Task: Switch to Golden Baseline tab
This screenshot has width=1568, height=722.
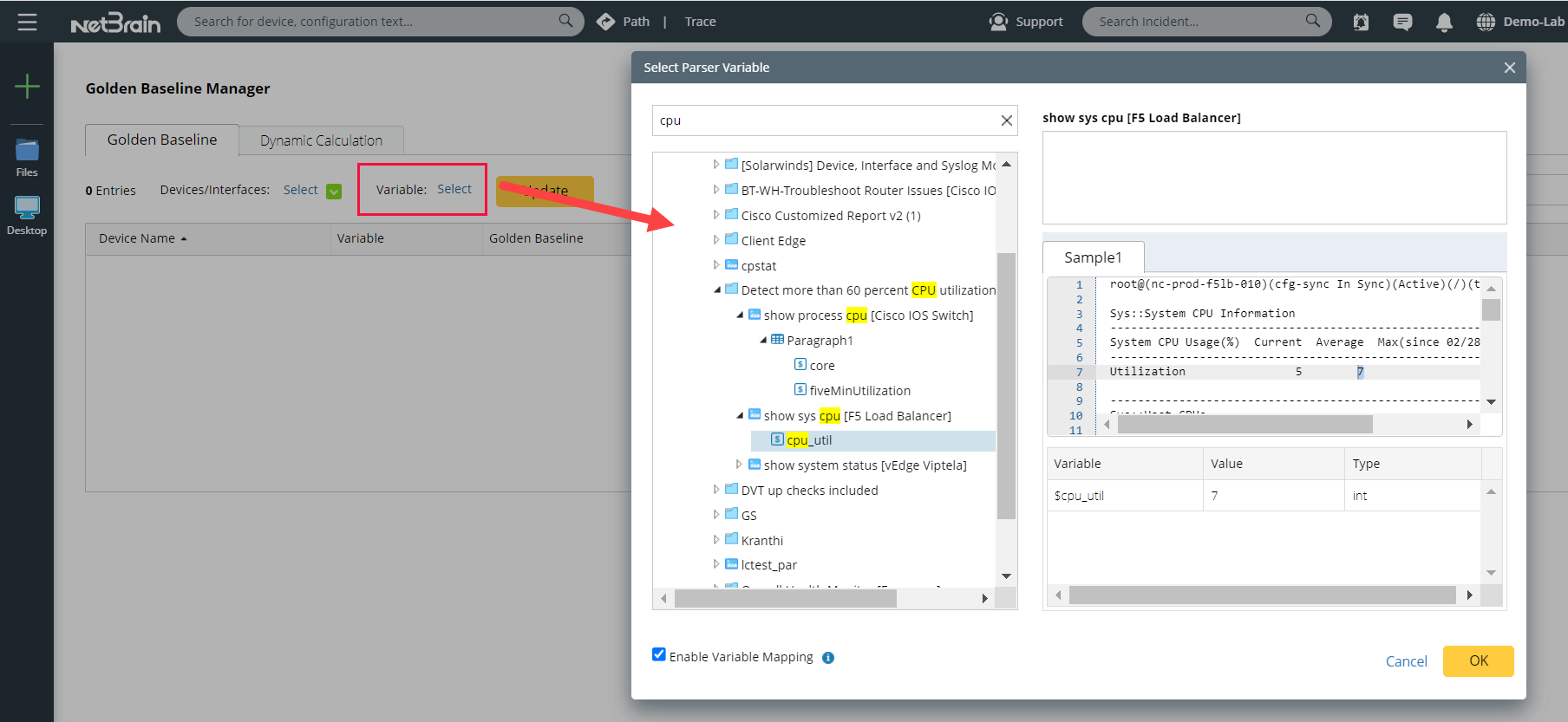Action: click(x=162, y=140)
